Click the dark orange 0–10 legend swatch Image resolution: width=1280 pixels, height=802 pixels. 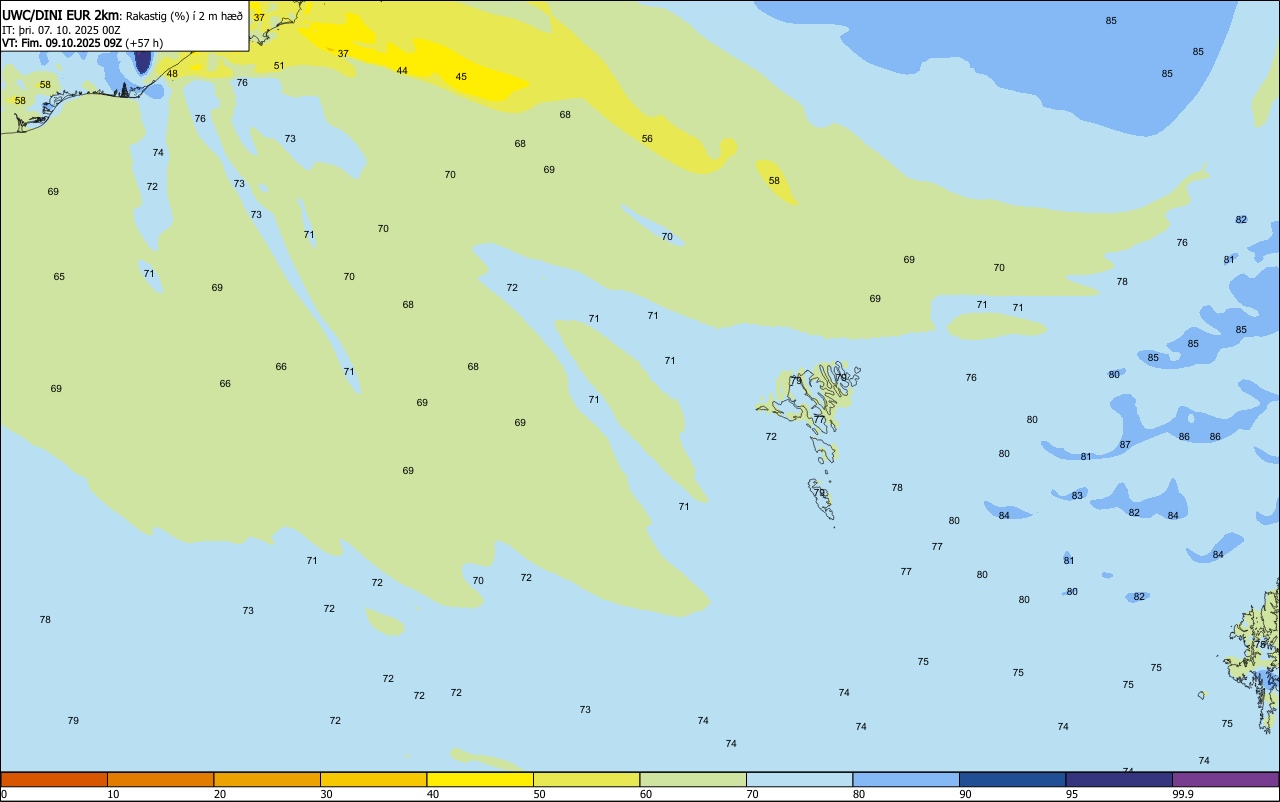(54, 779)
